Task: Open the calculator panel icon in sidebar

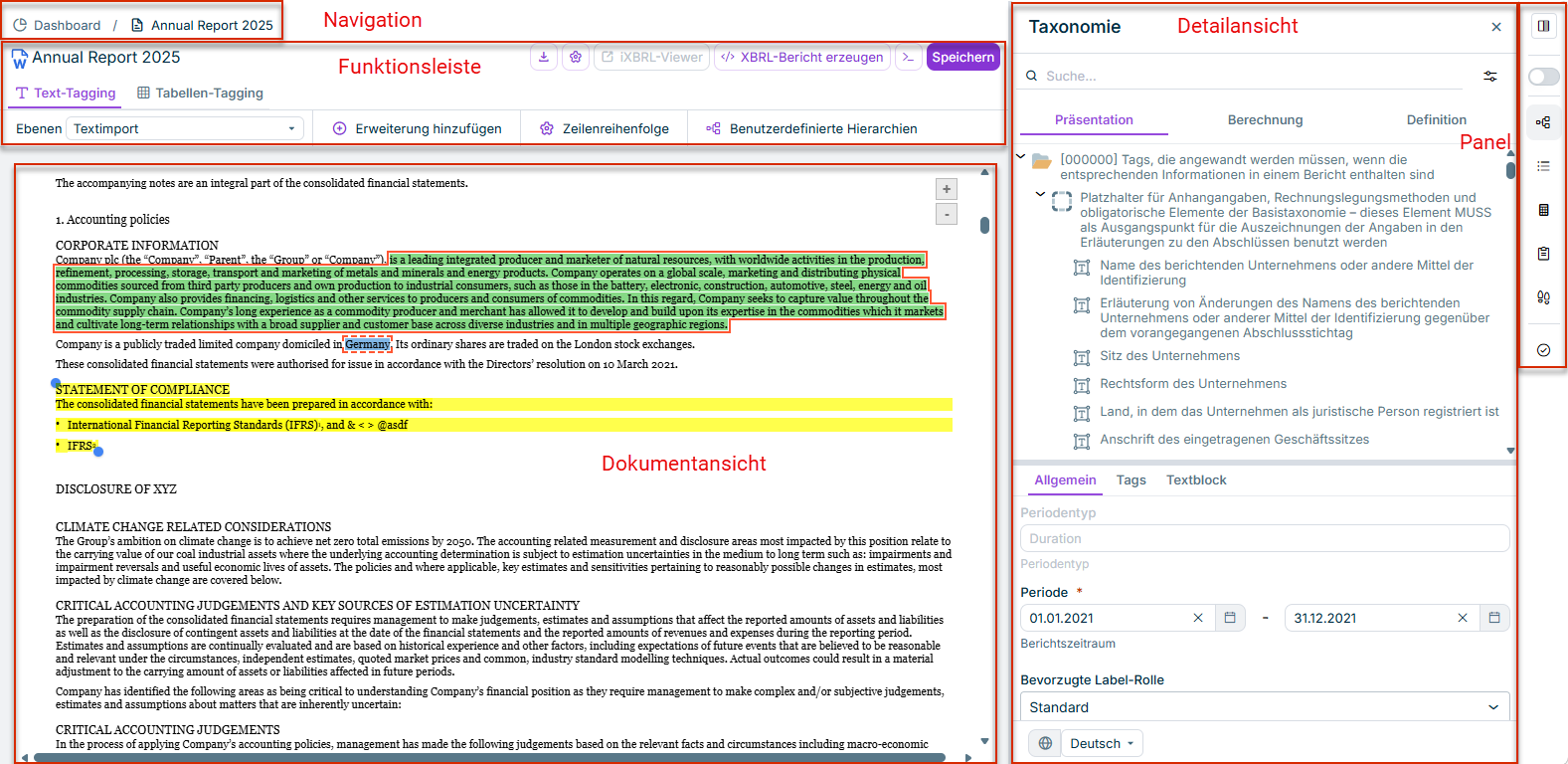Action: coord(1543,210)
